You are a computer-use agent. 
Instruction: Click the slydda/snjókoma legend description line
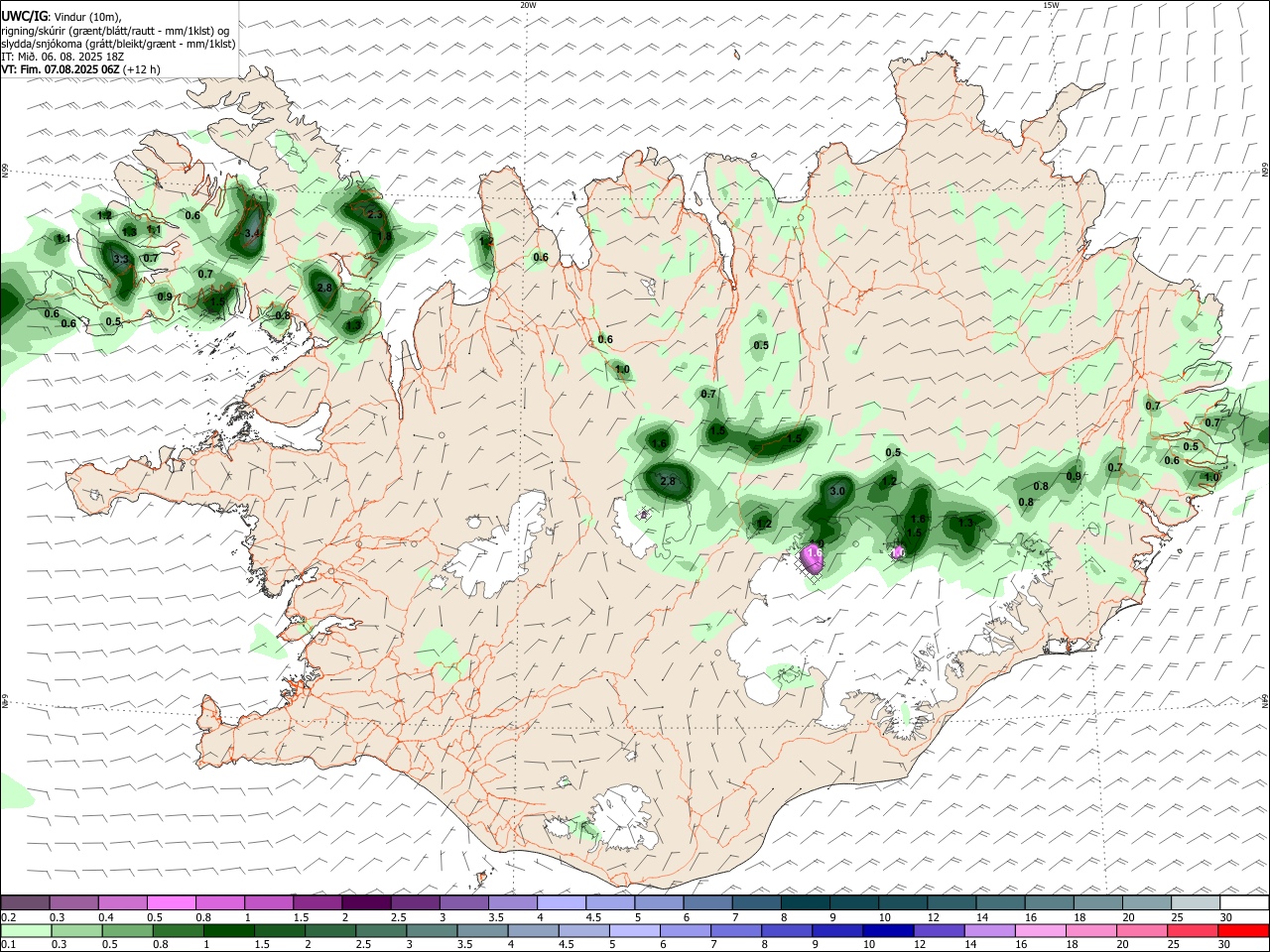click(118, 44)
